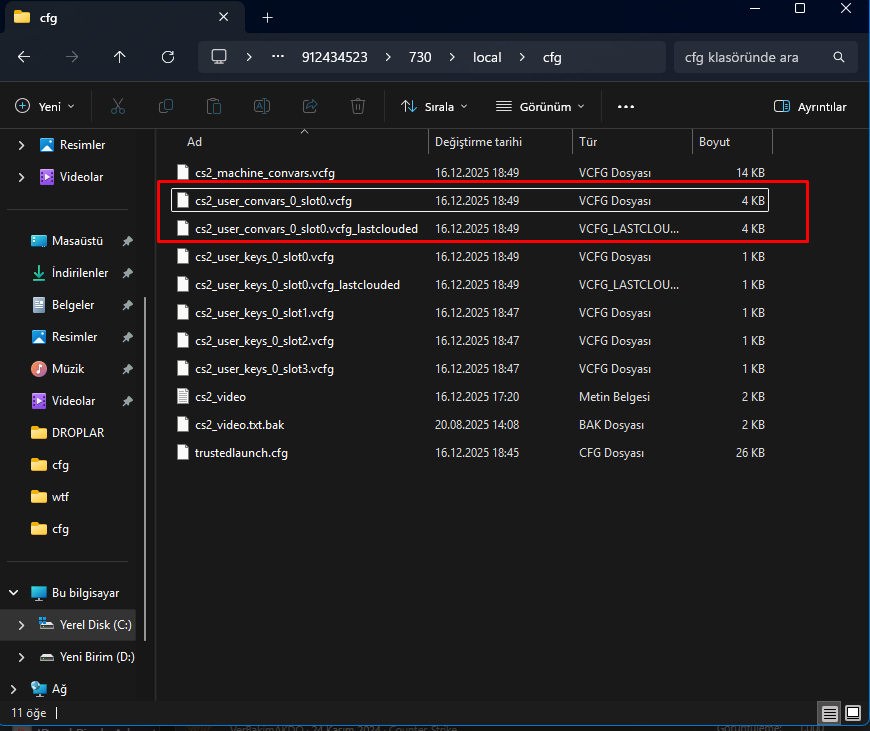Open a new tab with plus button
This screenshot has width=870, height=731.
tap(267, 18)
